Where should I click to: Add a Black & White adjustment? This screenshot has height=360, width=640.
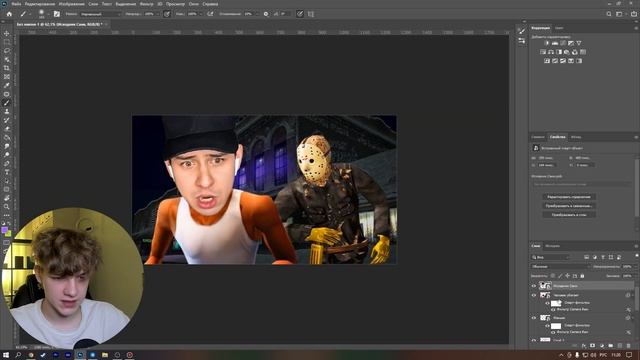[559, 52]
